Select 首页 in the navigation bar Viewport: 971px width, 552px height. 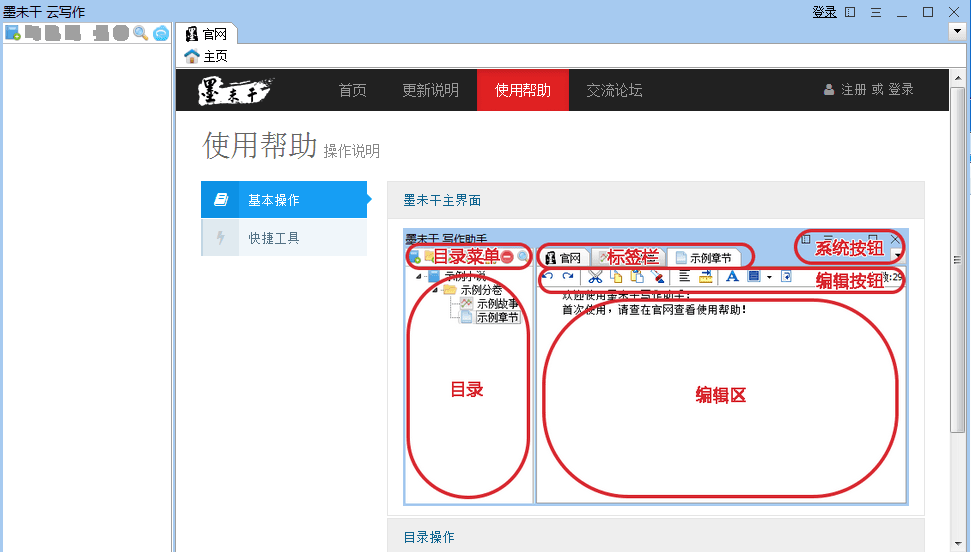pos(352,90)
